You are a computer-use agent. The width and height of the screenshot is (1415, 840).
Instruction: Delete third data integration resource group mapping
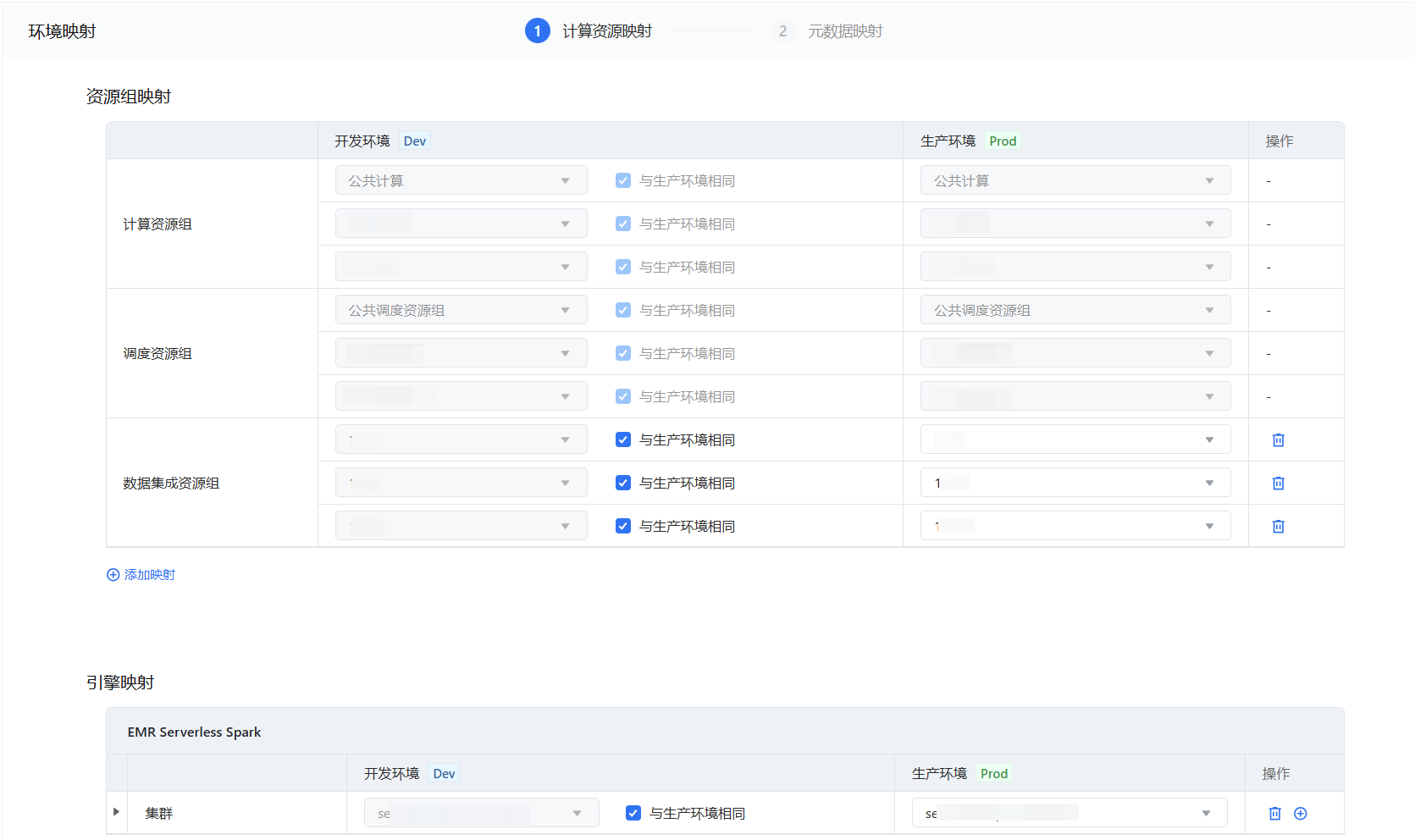pos(1278,527)
